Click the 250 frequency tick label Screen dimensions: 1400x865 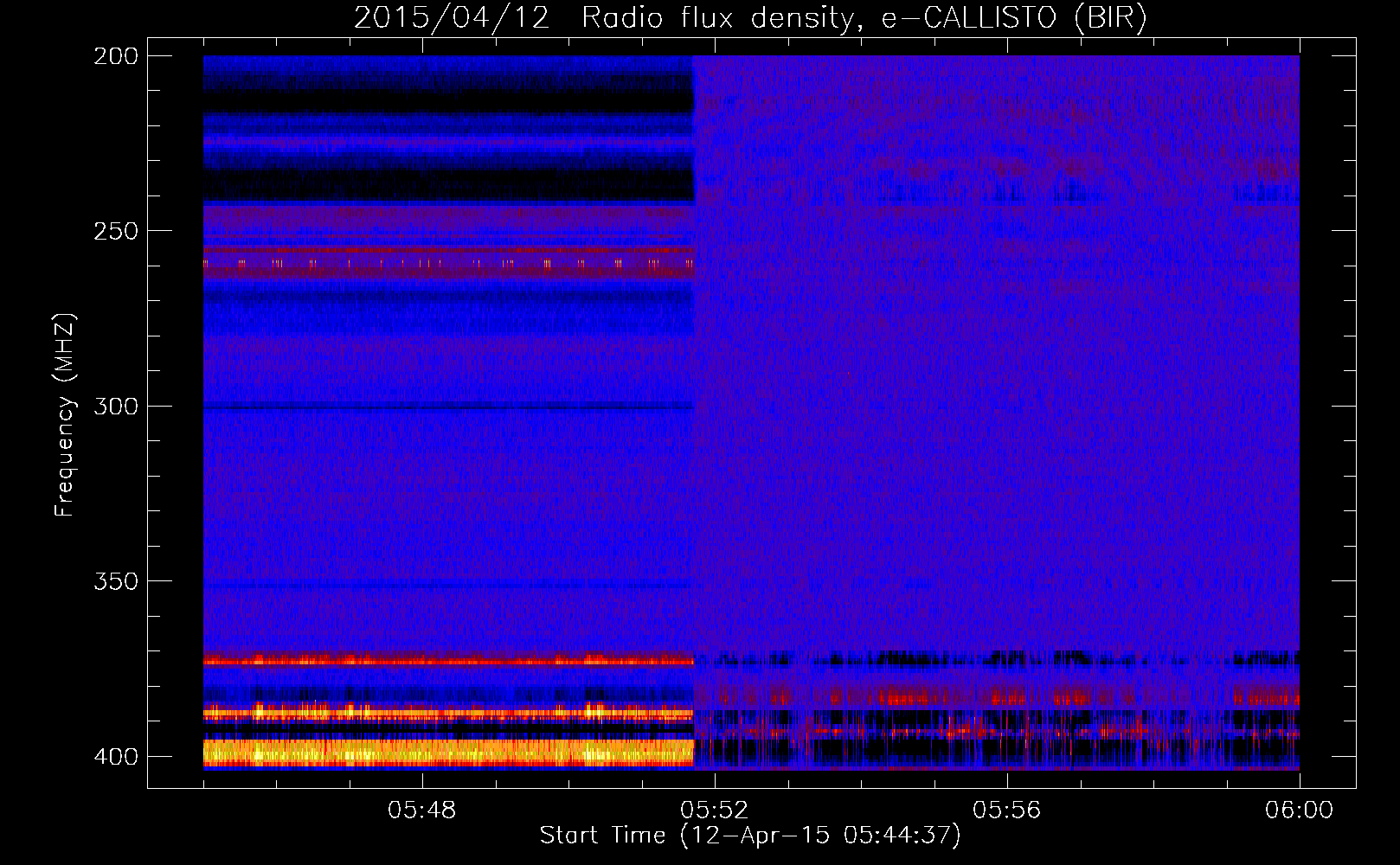click(x=116, y=231)
